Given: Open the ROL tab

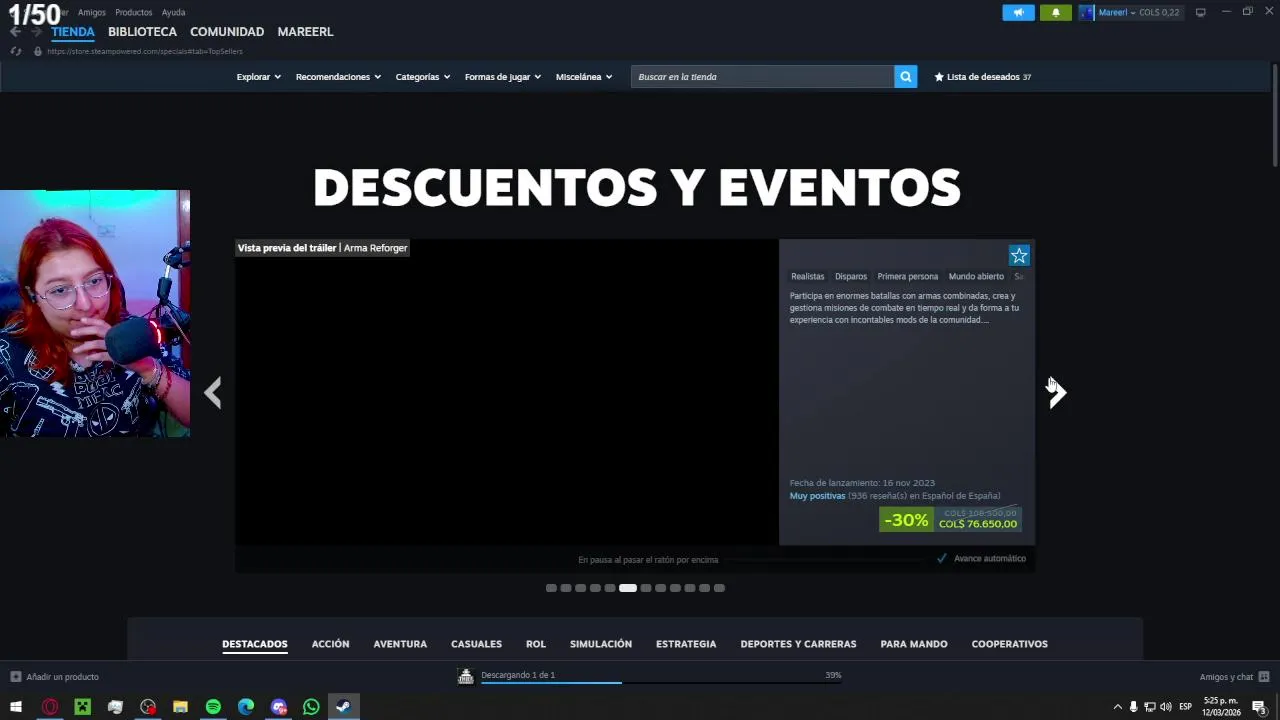Looking at the screenshot, I should (x=536, y=644).
